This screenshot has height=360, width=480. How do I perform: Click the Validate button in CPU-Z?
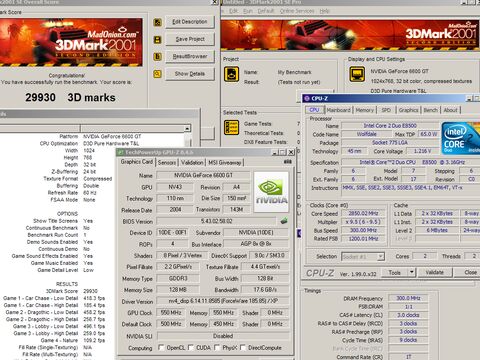(435, 272)
